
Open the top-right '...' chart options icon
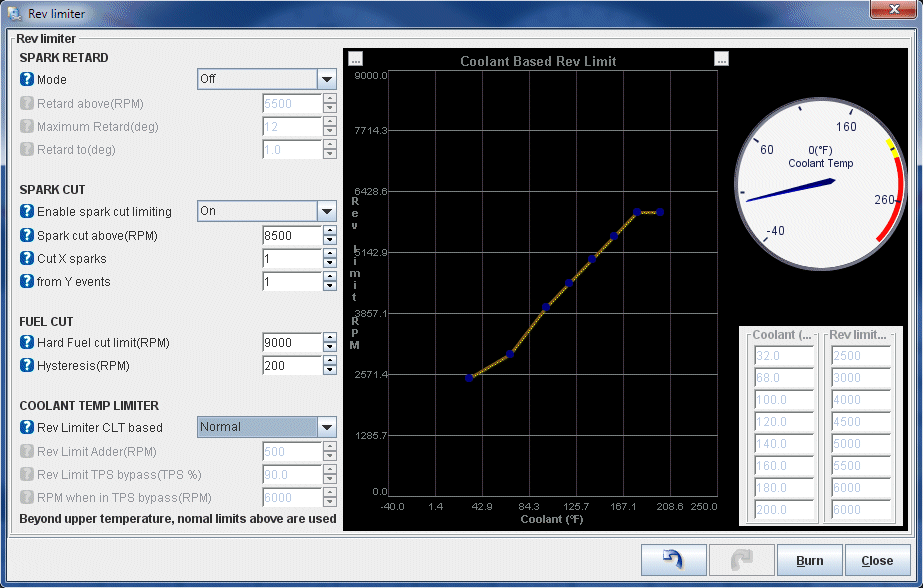(x=721, y=59)
